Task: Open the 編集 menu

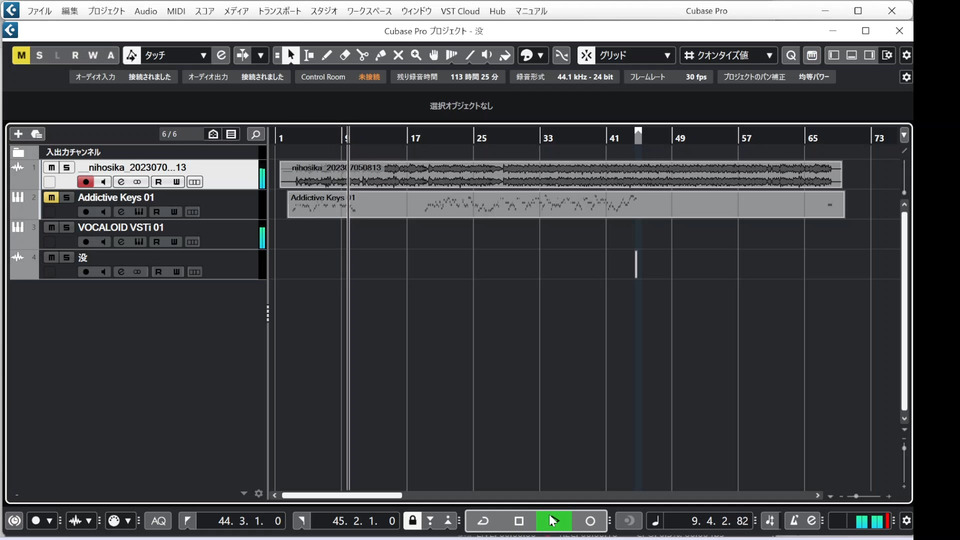Action: [x=70, y=11]
